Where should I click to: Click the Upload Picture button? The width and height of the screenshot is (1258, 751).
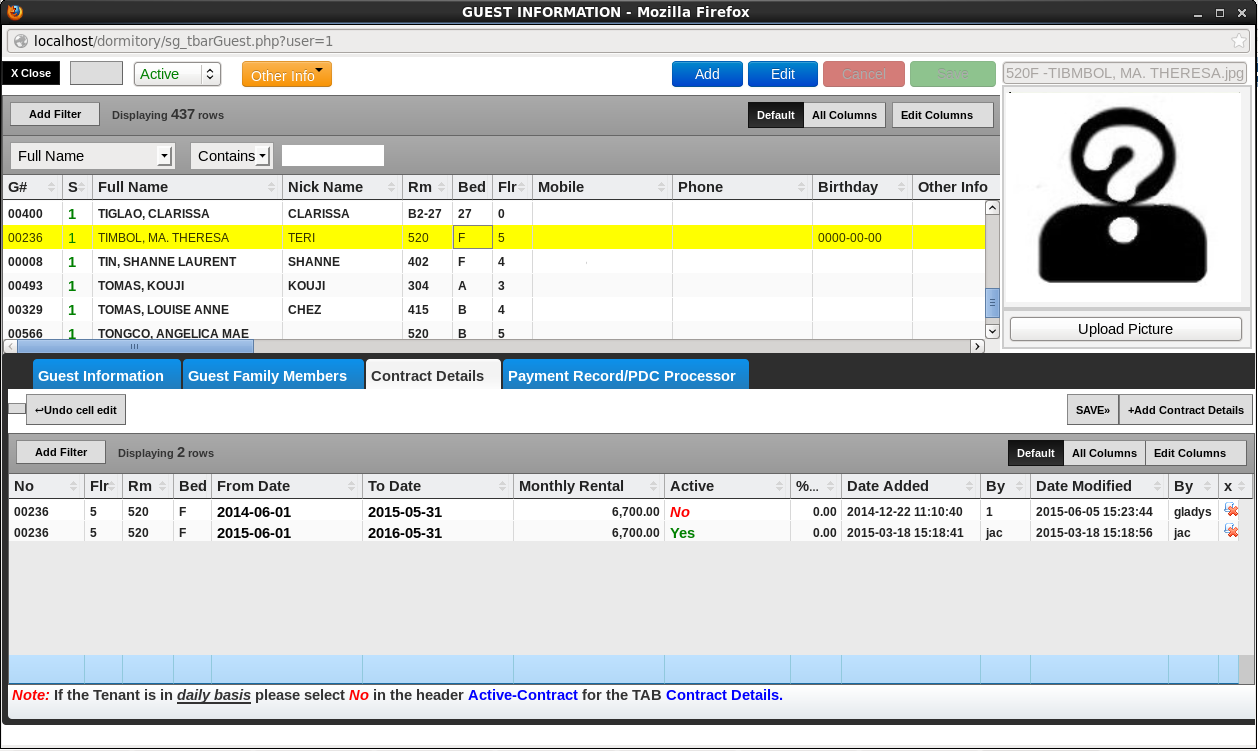pos(1125,329)
